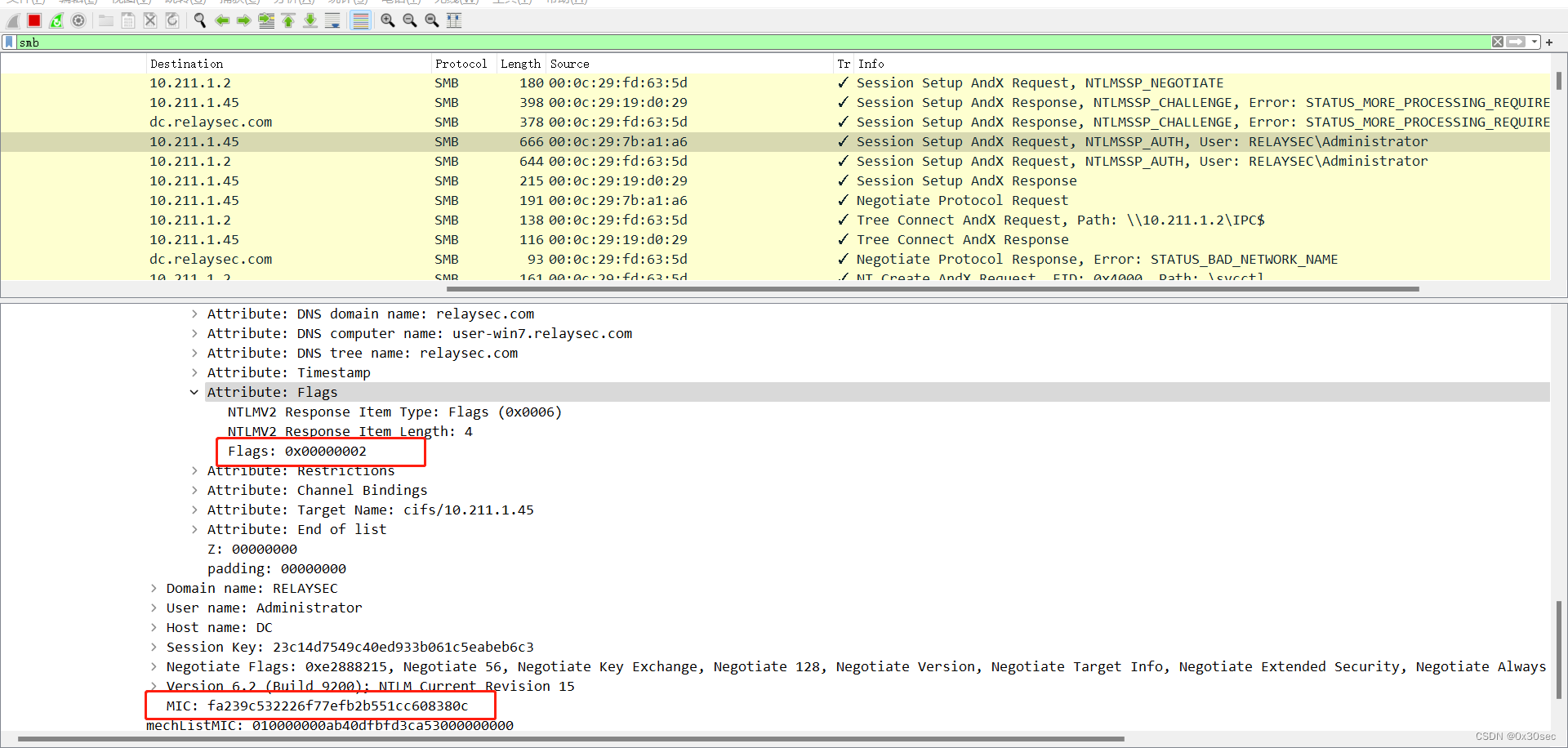Expand Attribute Timestamp node

[x=194, y=372]
